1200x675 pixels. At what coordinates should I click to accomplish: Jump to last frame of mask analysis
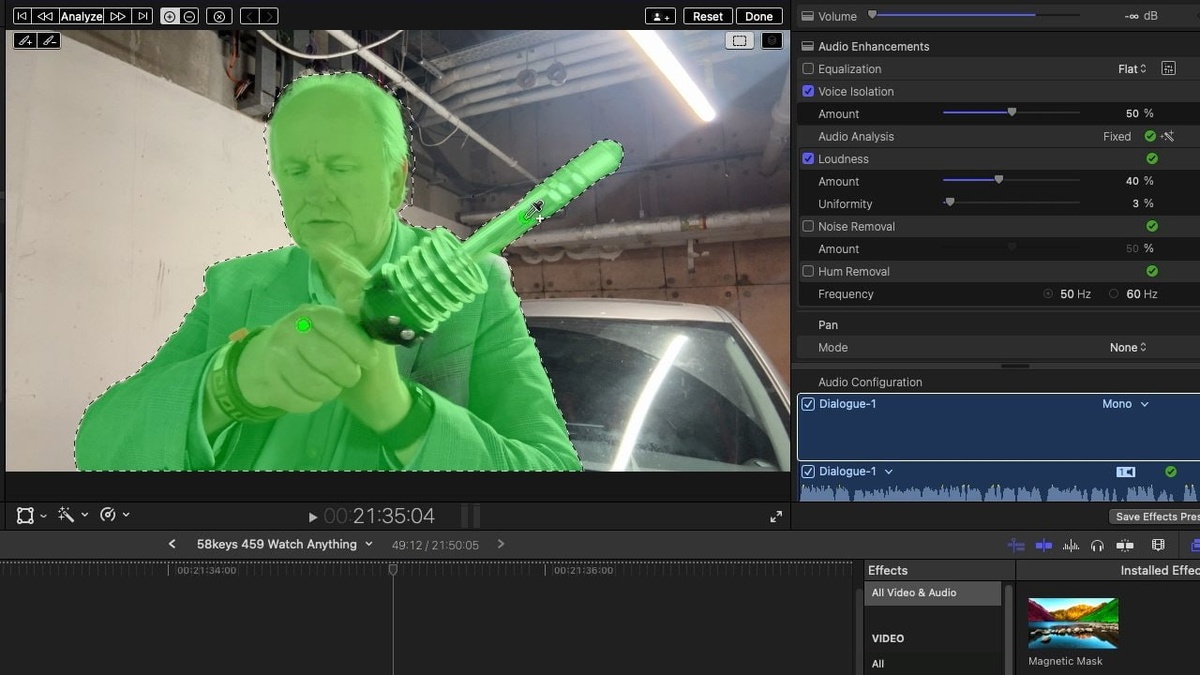[144, 16]
